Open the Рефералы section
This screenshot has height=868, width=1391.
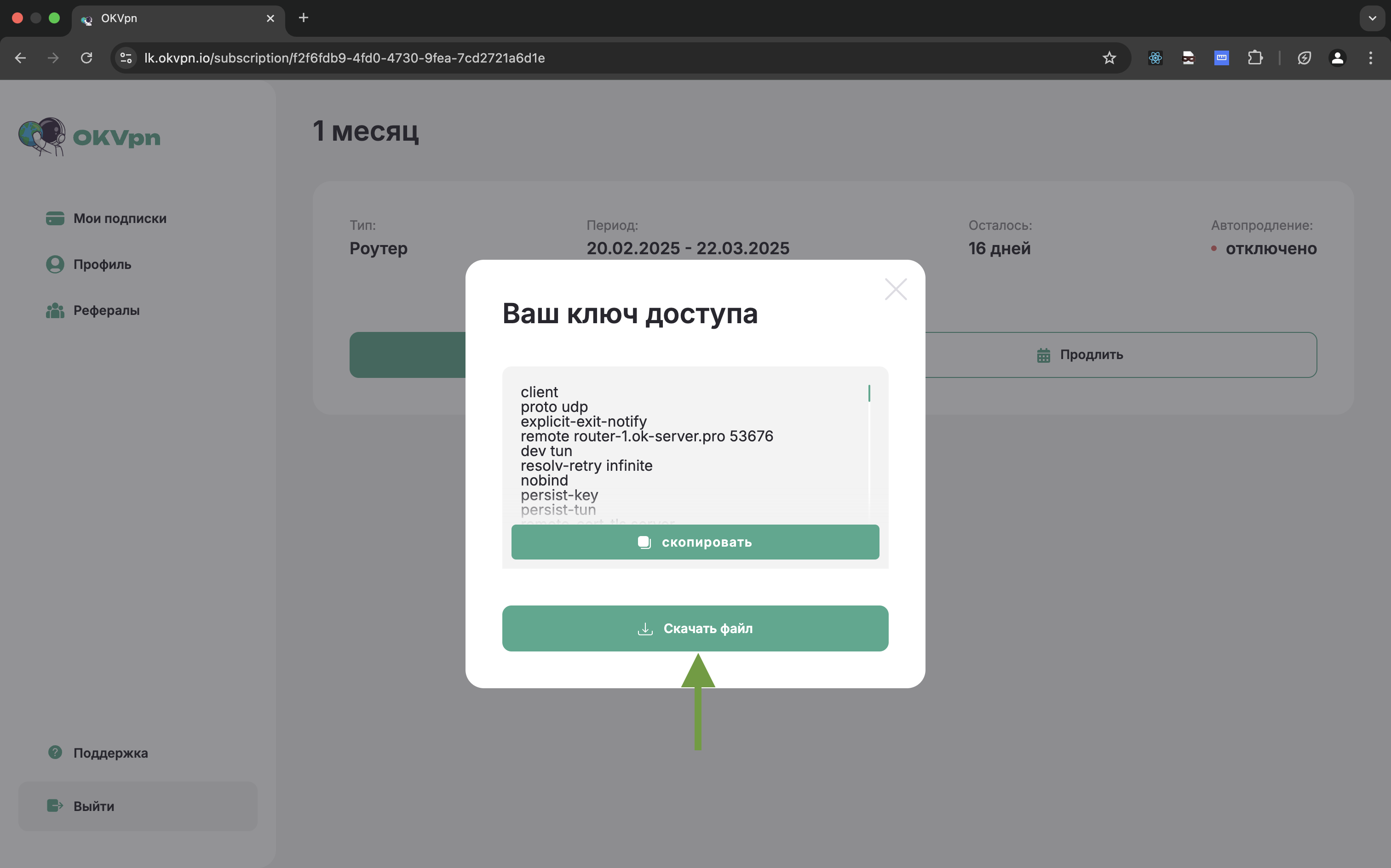[x=106, y=311]
